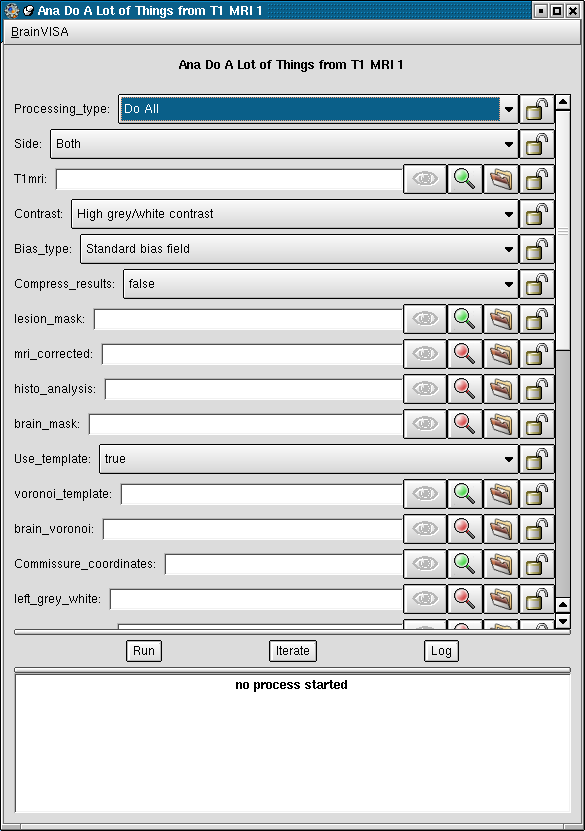Browse files with folder icon for lesion_mask
Screen dimensions: 585x831
click(501, 319)
